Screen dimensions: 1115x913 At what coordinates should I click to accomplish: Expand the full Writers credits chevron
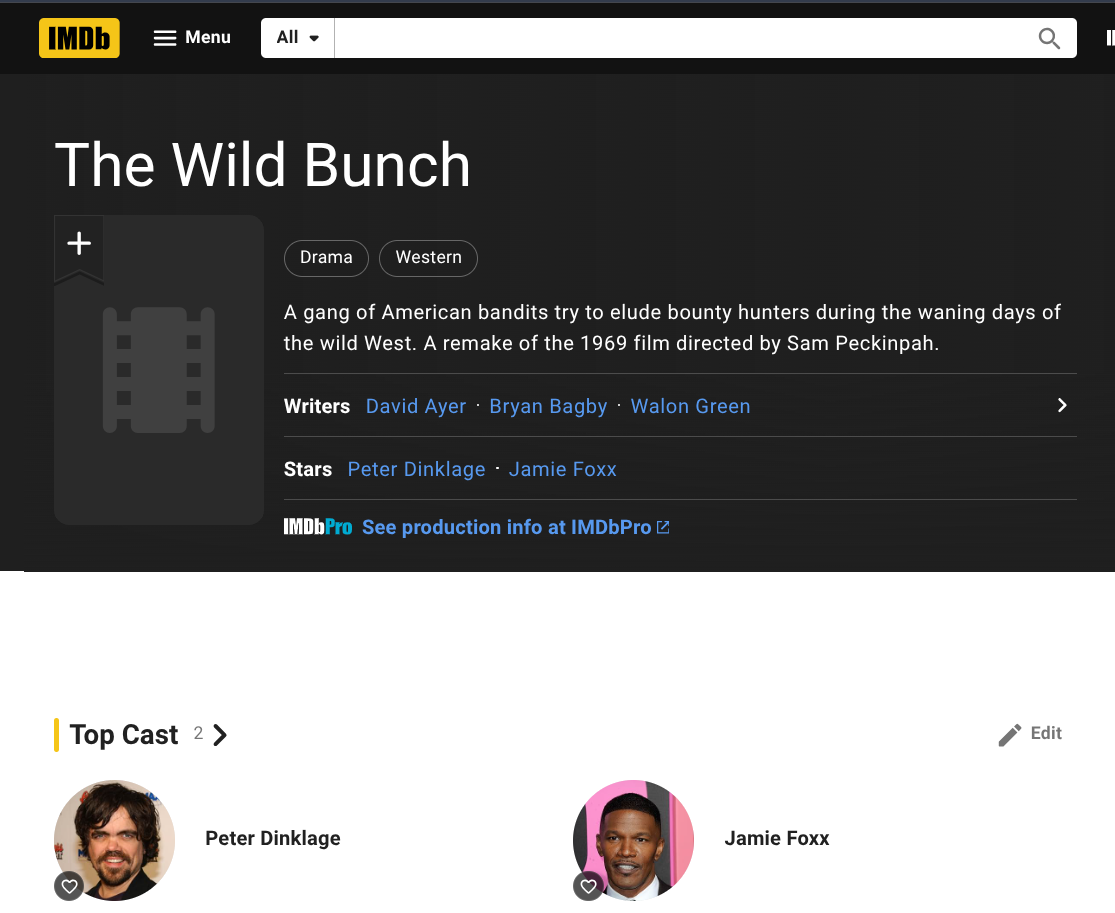coord(1062,405)
